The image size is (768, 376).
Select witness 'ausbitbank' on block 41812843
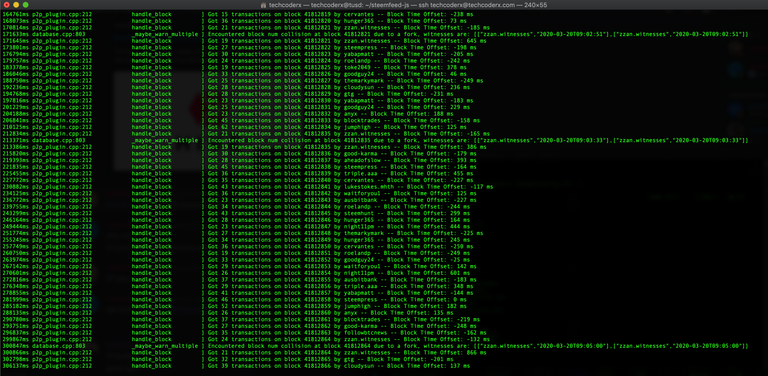(x=360, y=200)
